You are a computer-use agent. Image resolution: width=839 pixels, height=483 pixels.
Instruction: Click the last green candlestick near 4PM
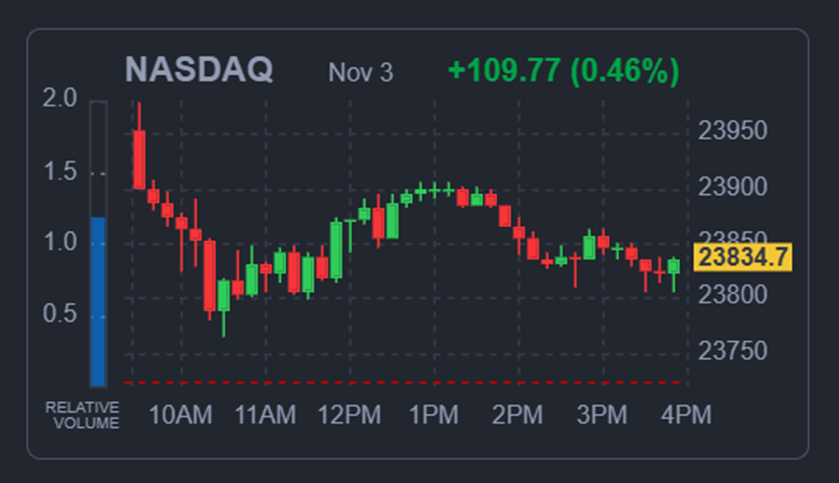pyautogui.click(x=674, y=266)
